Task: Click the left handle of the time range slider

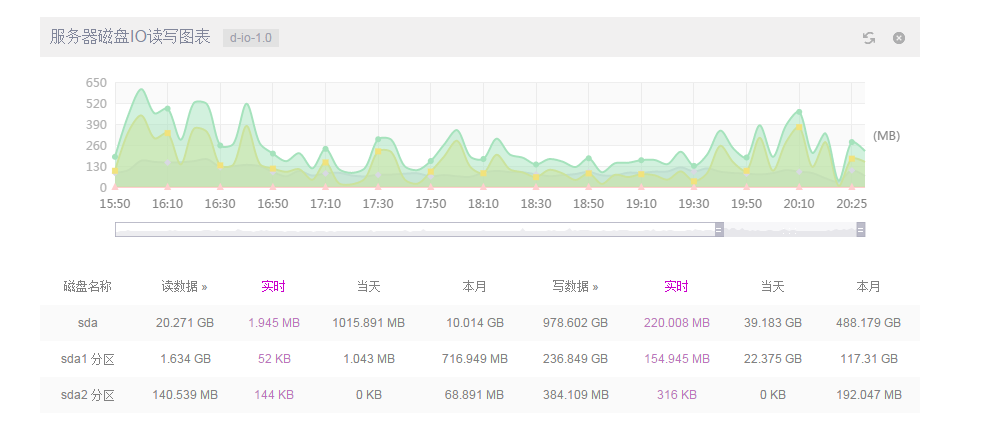Action: click(x=718, y=230)
